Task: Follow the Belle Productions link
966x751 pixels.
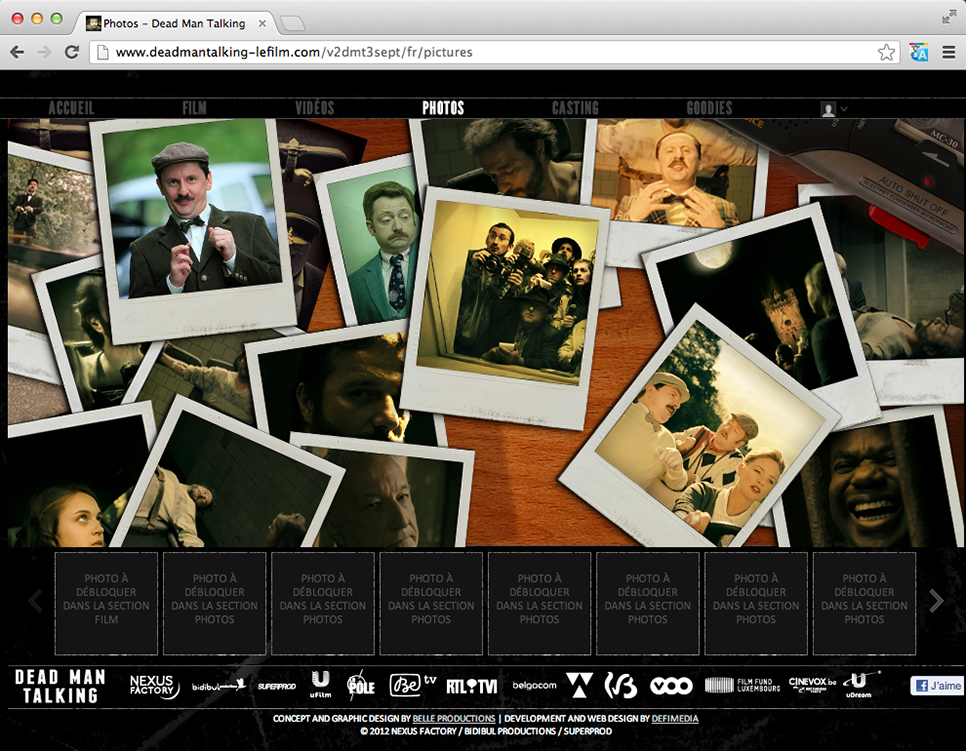Action: click(x=453, y=718)
